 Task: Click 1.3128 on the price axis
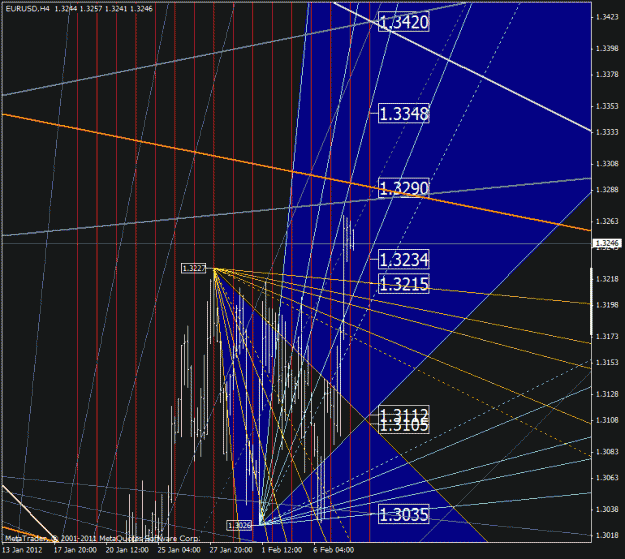point(607,394)
